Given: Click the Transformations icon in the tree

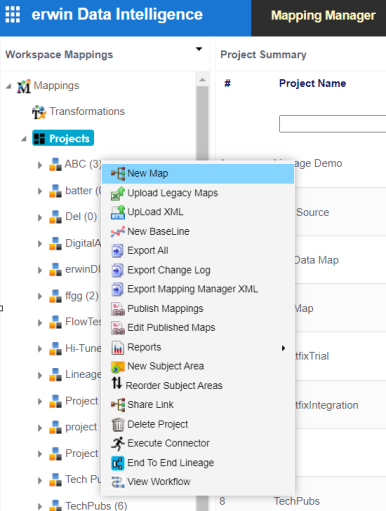Looking at the screenshot, I should pyautogui.click(x=39, y=112).
